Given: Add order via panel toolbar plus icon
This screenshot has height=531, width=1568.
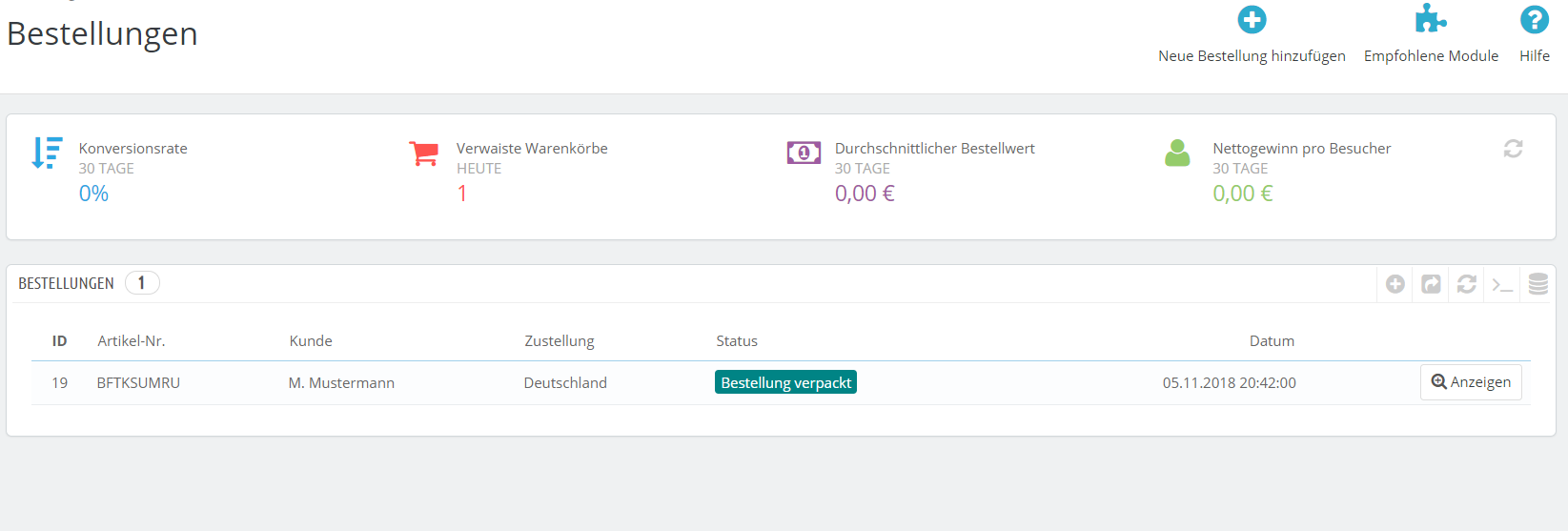Looking at the screenshot, I should [1395, 284].
